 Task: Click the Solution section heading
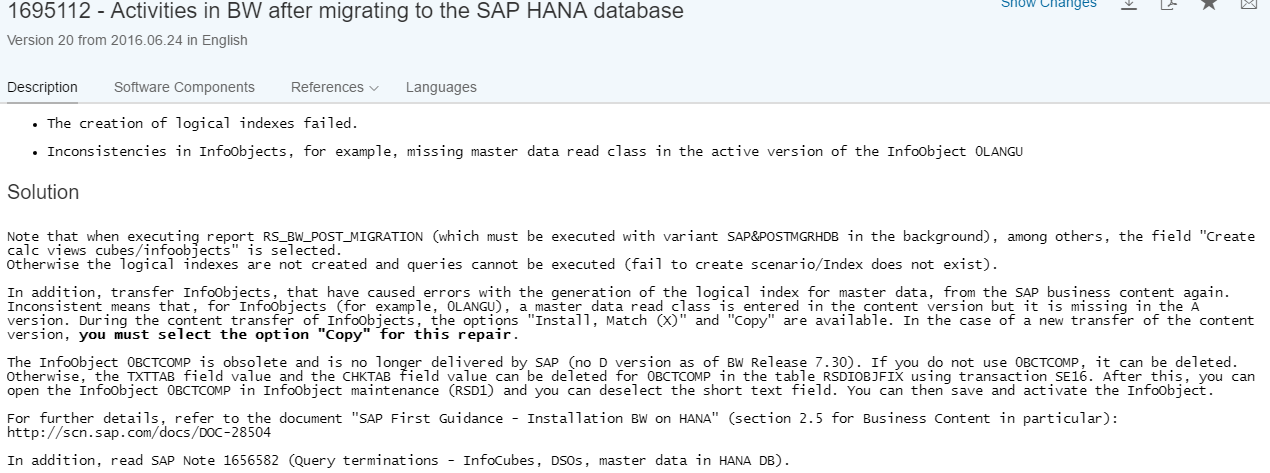[43, 192]
